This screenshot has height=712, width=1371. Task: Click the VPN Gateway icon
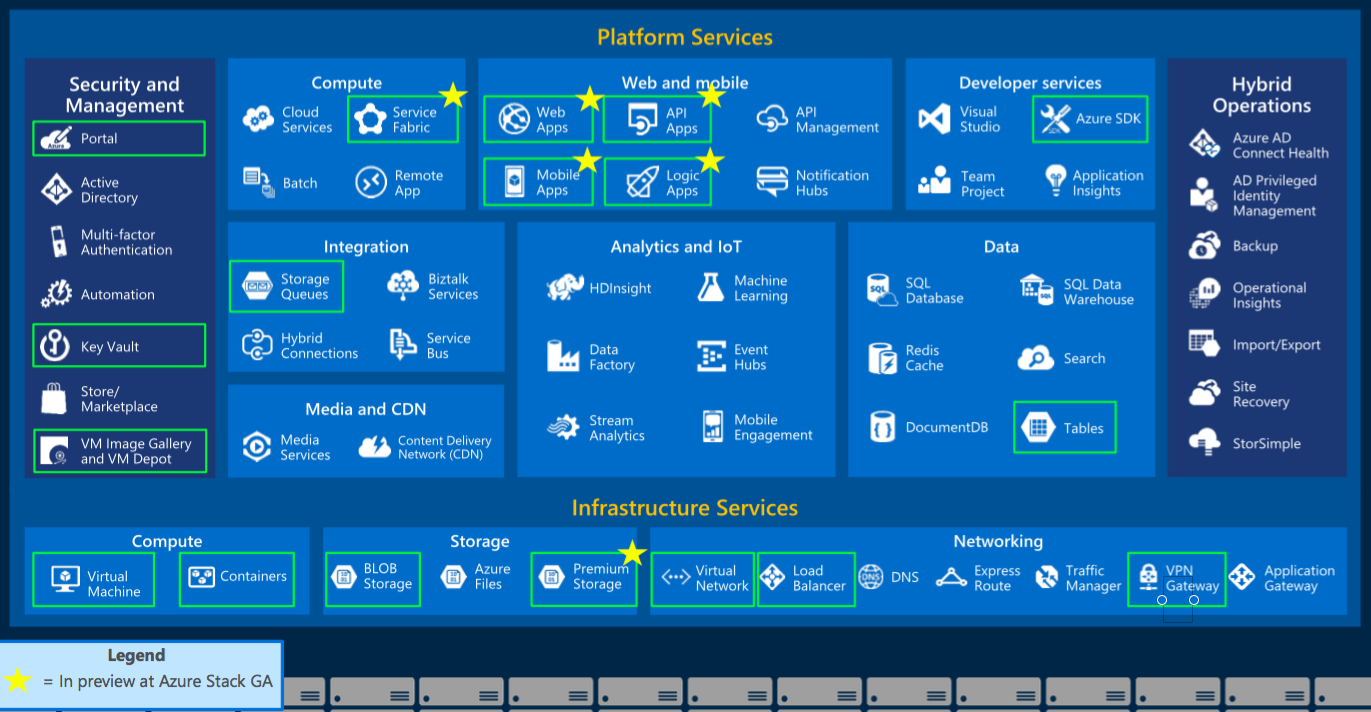coord(1148,579)
